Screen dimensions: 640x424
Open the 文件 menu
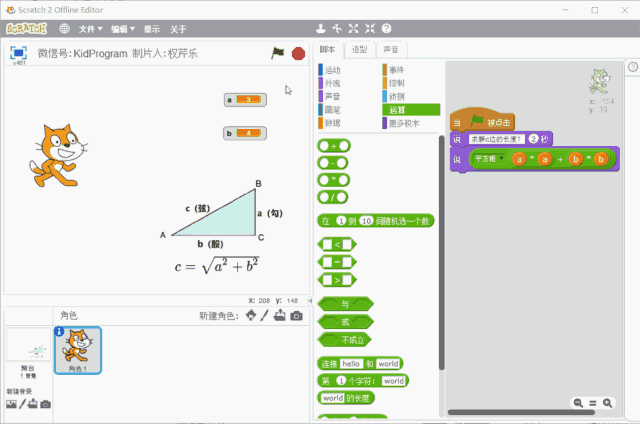coord(91,28)
